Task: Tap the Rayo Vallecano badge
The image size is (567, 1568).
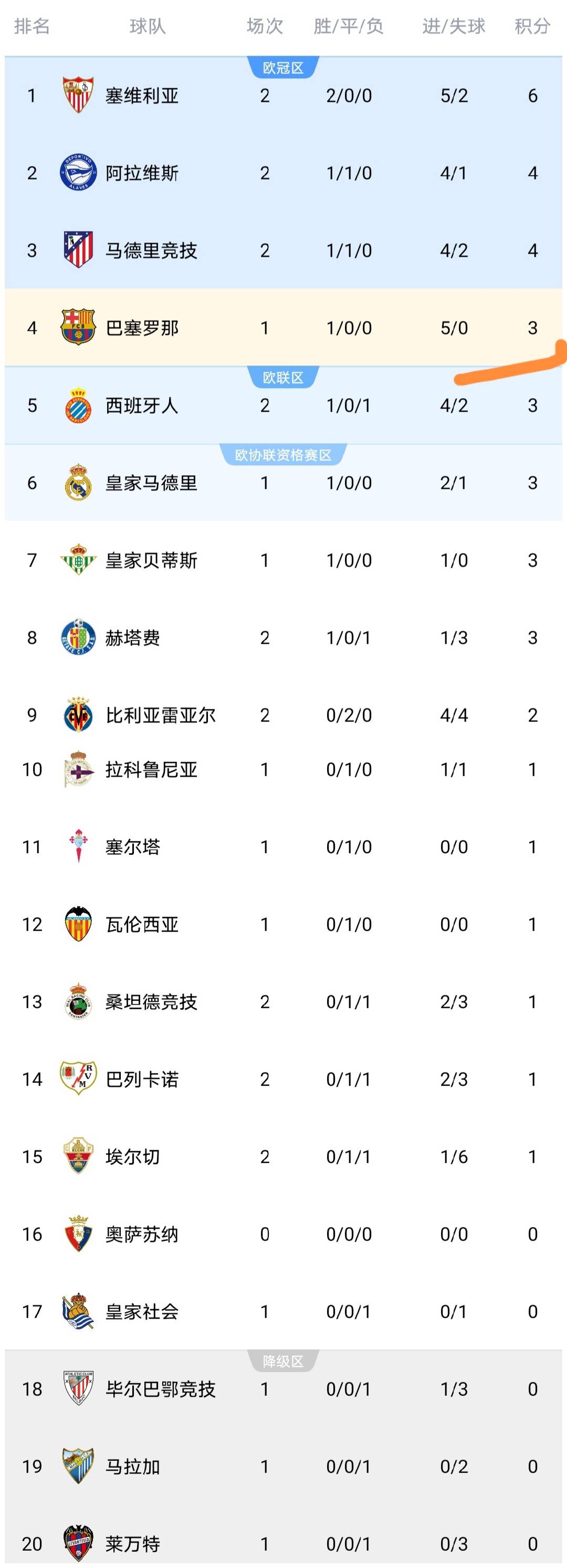Action: [78, 1078]
